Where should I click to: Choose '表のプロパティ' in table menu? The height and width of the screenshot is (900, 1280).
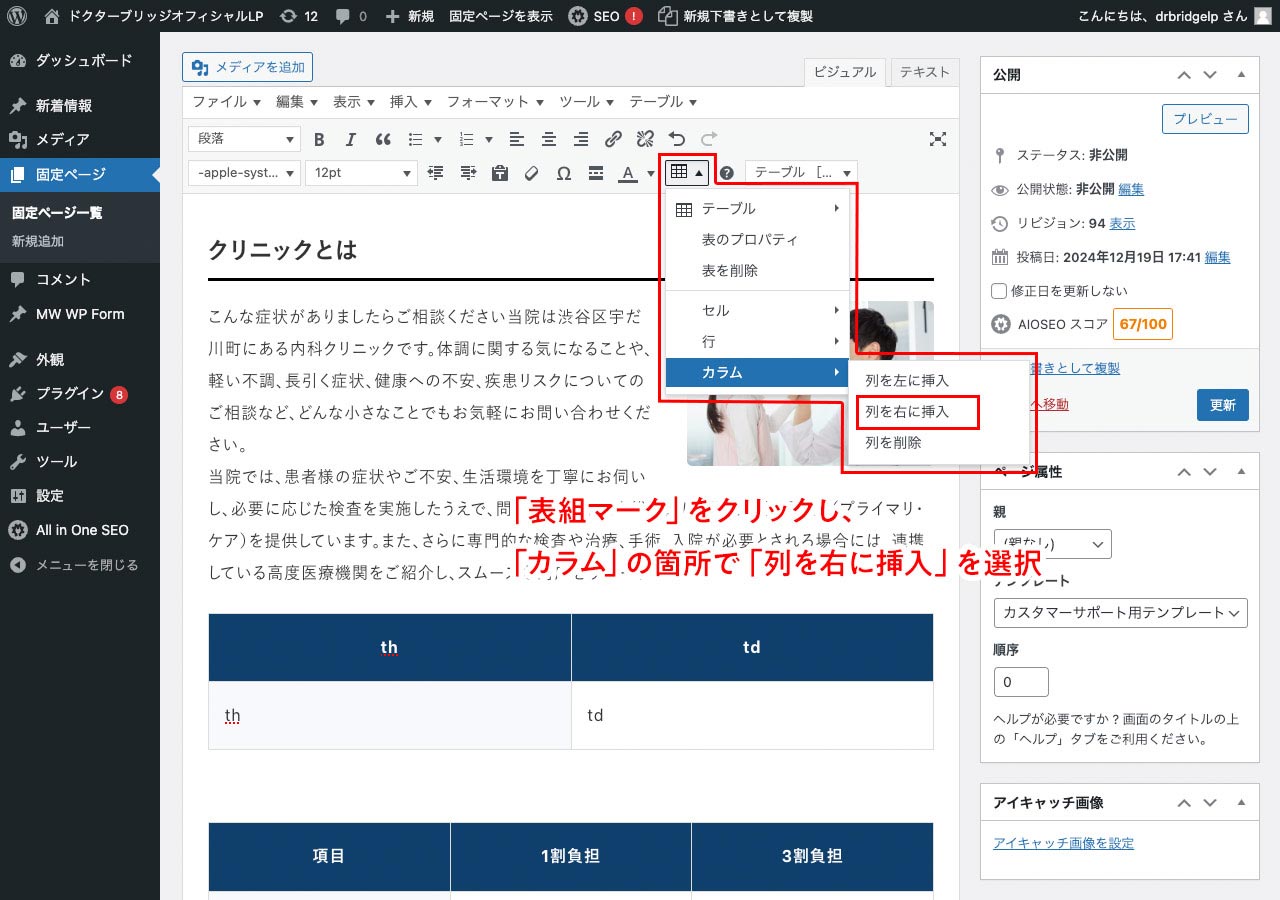[x=757, y=240]
